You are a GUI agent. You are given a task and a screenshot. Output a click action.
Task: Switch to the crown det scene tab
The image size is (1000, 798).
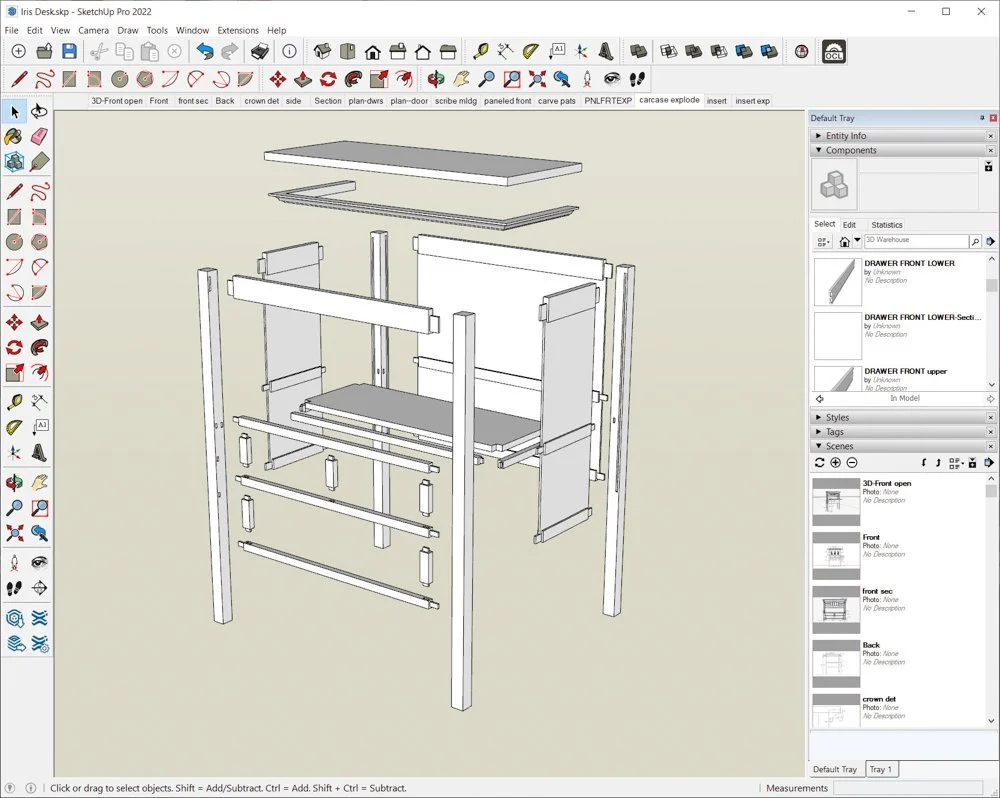point(261,100)
